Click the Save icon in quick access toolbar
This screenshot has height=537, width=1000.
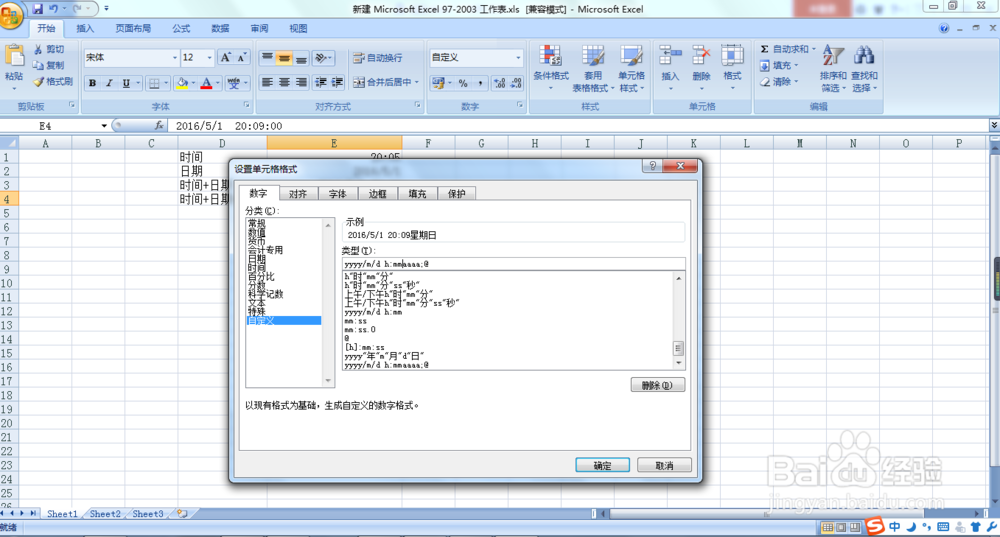38,9
